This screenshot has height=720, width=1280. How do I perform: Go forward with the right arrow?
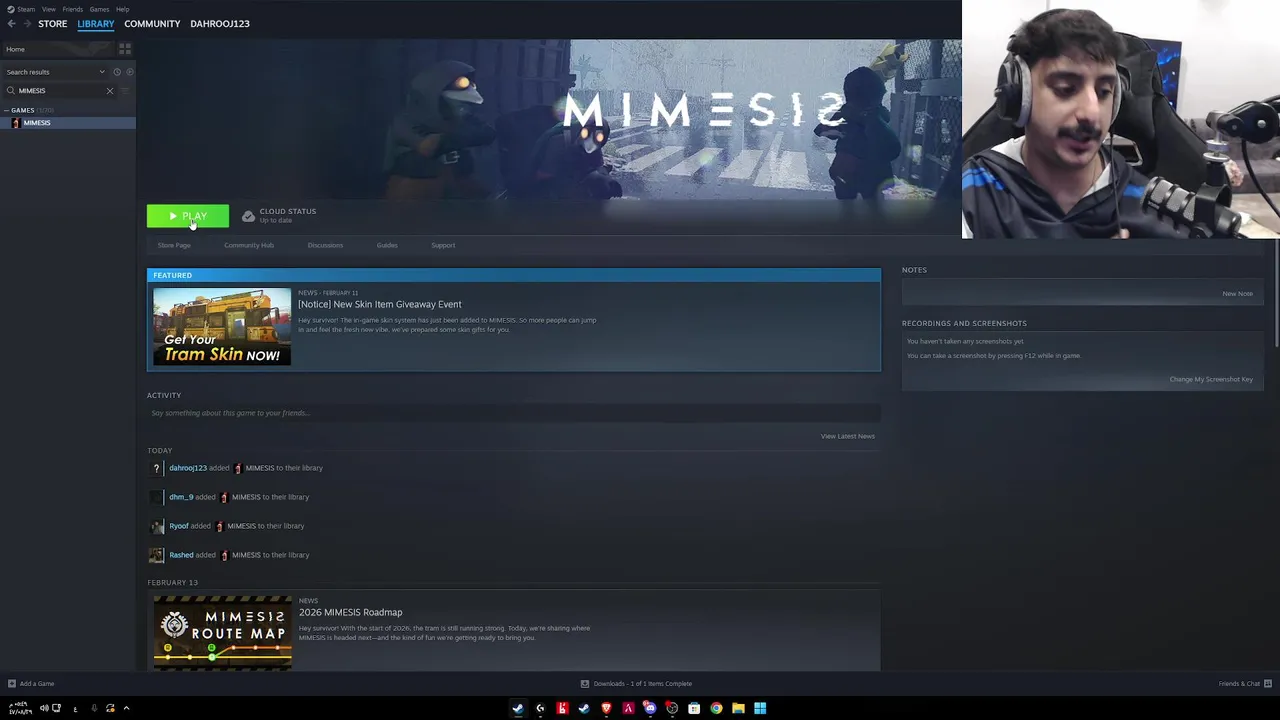pyautogui.click(x=27, y=23)
